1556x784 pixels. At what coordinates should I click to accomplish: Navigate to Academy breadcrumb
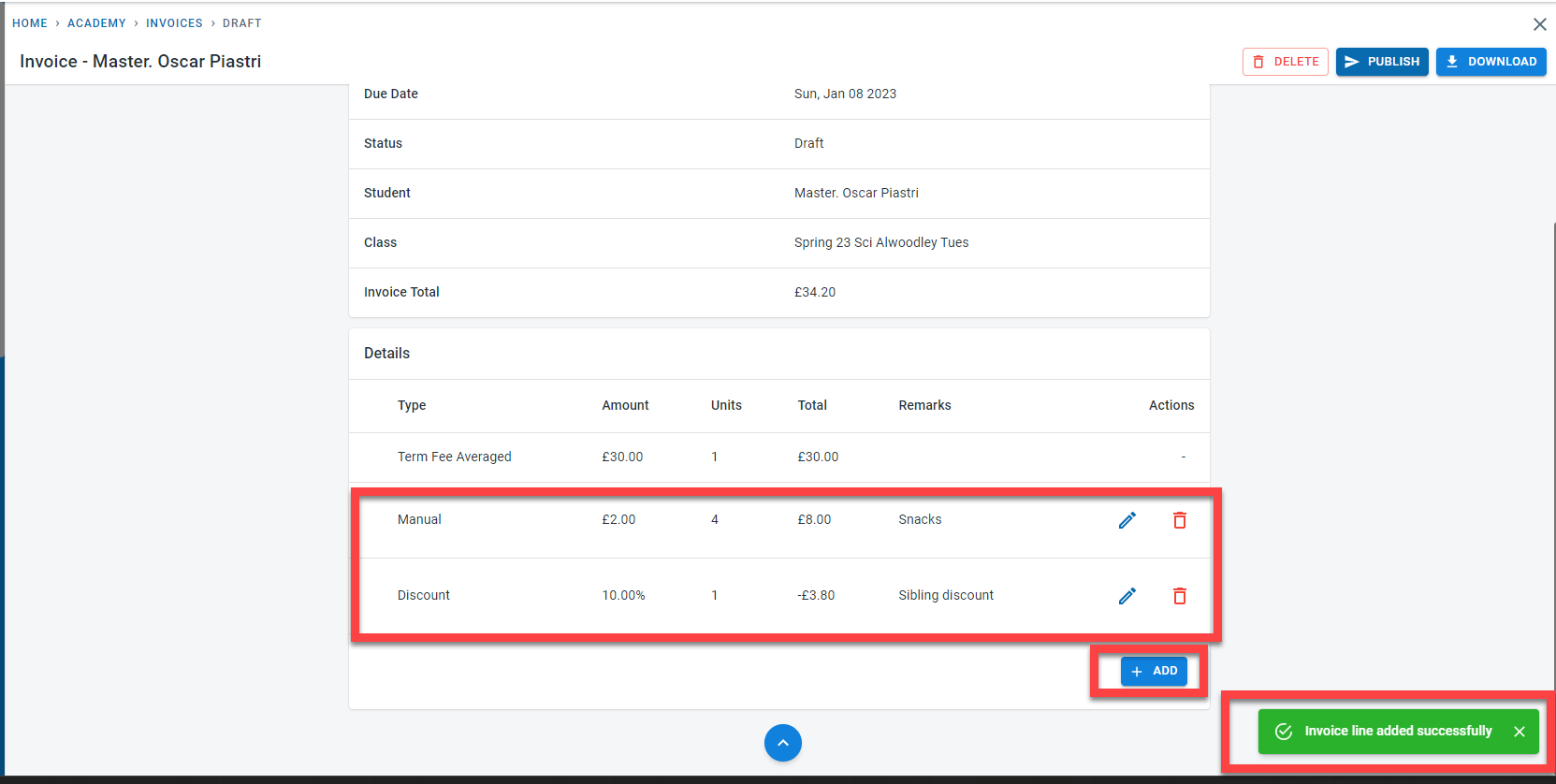[x=96, y=23]
